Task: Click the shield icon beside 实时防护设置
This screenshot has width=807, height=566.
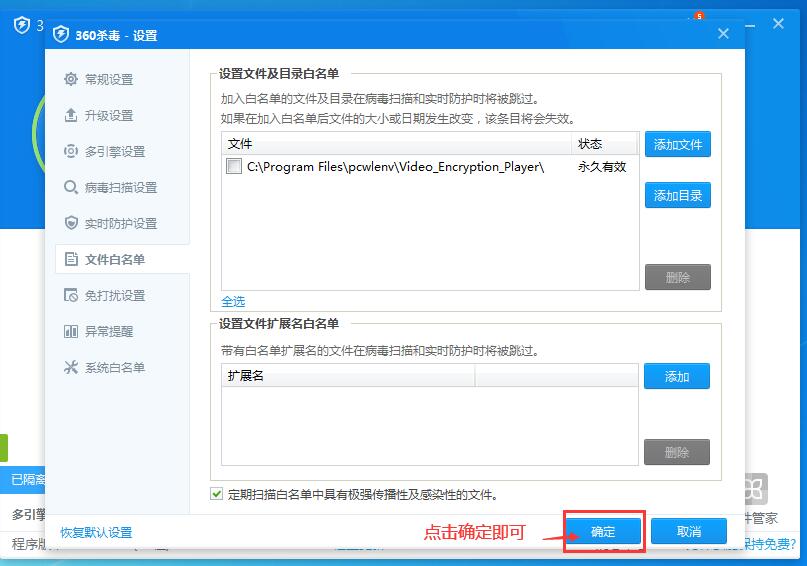Action: click(x=71, y=223)
